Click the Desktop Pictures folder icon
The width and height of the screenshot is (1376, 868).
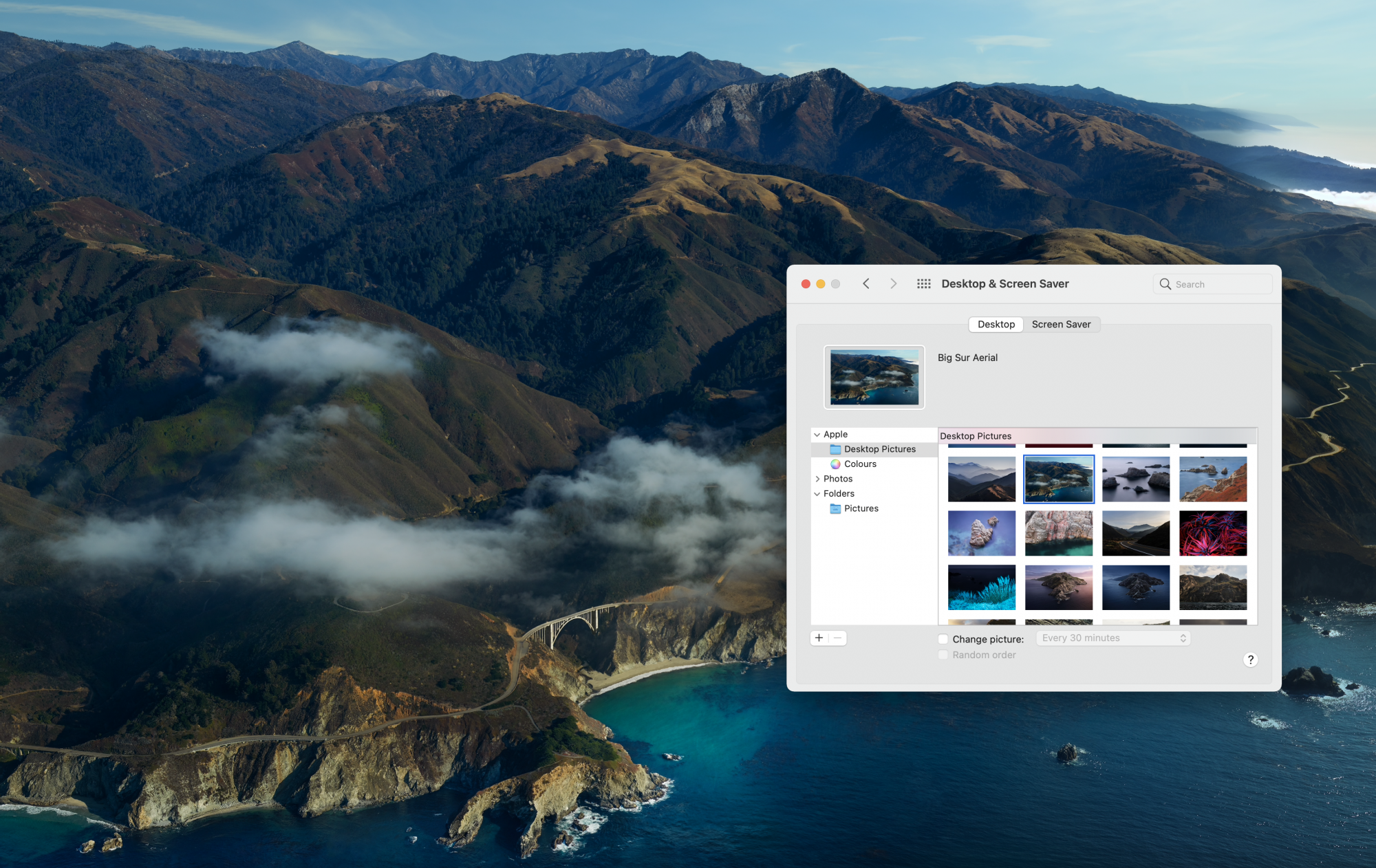tap(835, 449)
